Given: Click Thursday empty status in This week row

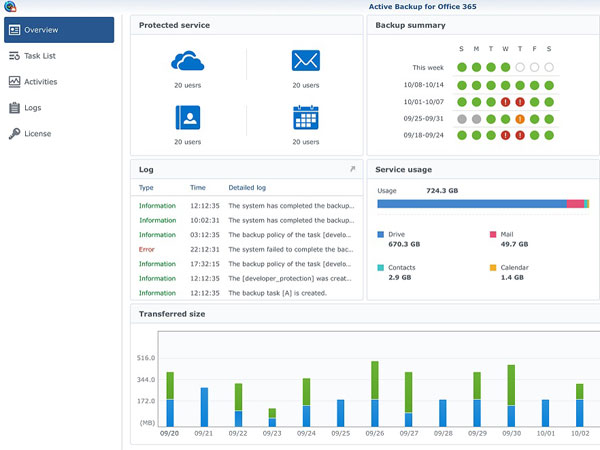Looking at the screenshot, I should (520, 67).
